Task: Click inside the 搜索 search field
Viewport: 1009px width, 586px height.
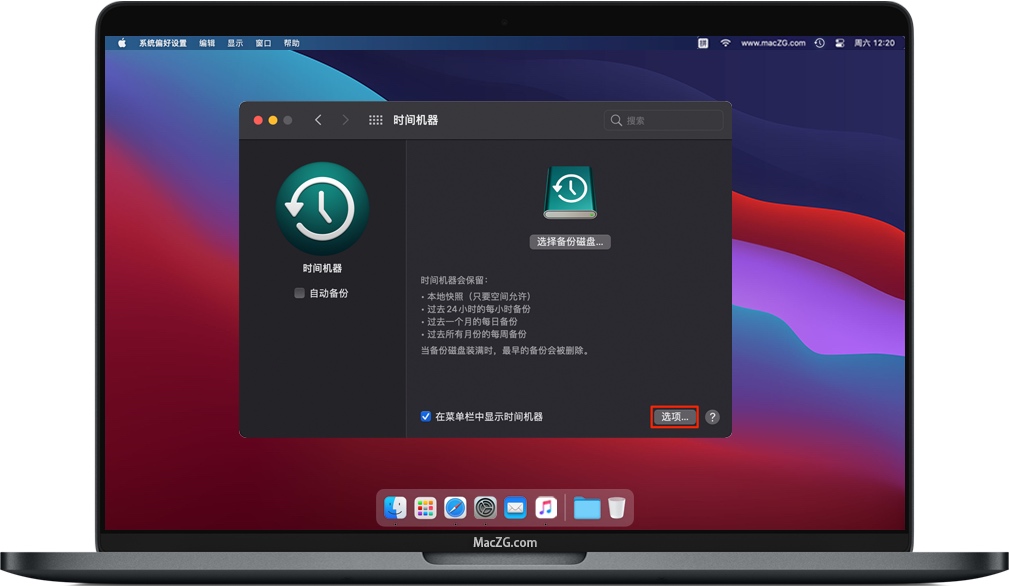Action: pos(662,119)
